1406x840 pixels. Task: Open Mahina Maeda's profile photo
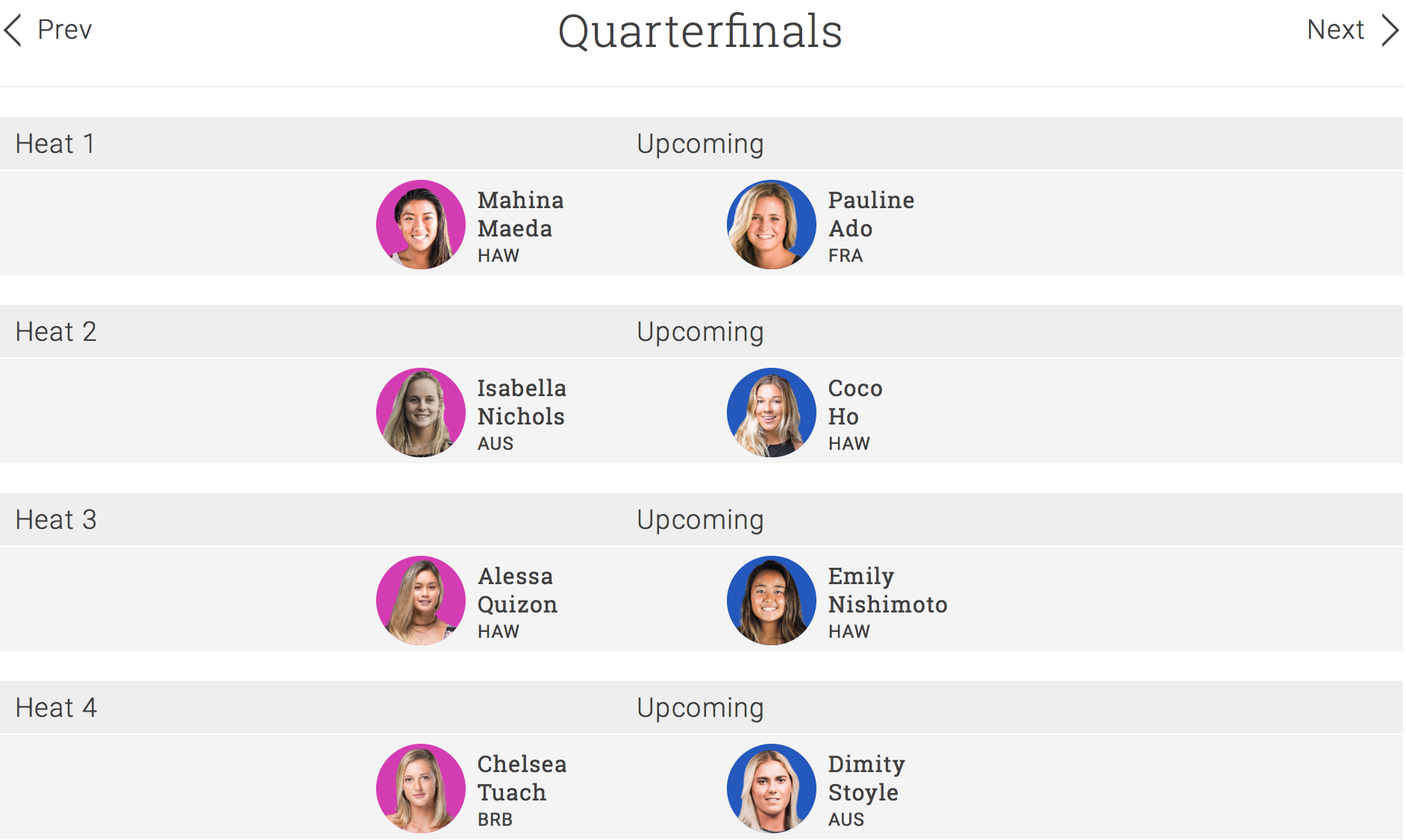pyautogui.click(x=421, y=225)
